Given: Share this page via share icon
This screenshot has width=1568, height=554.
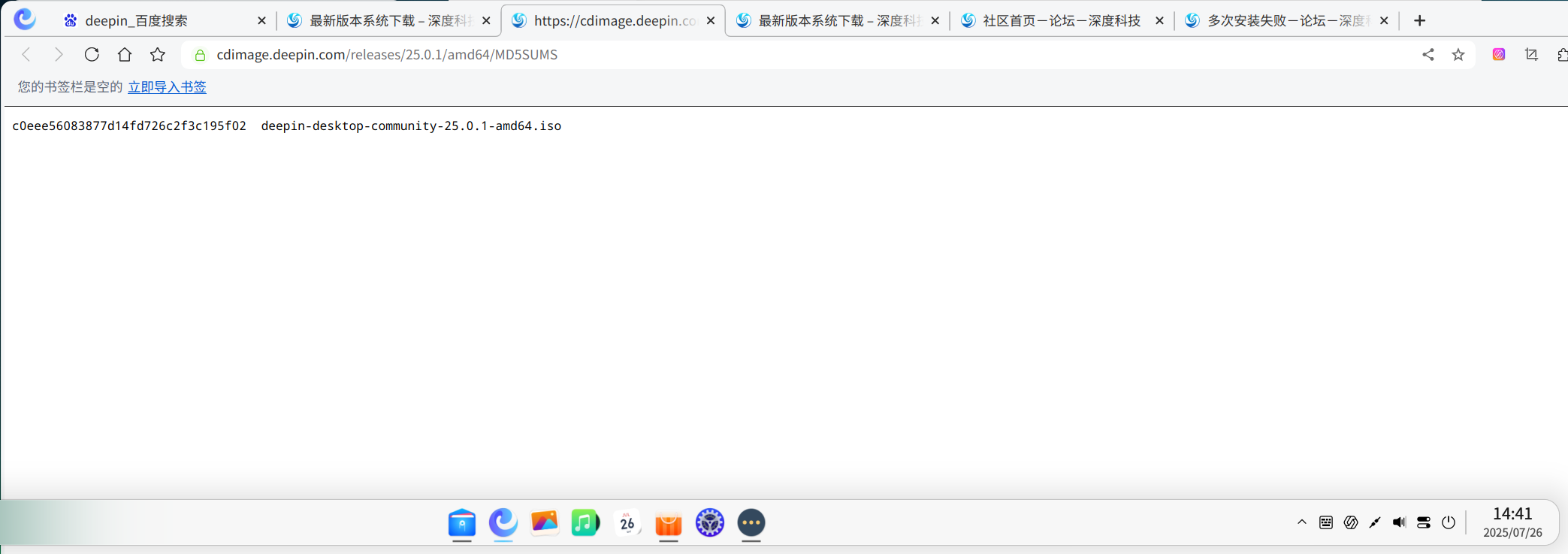Looking at the screenshot, I should (1428, 54).
